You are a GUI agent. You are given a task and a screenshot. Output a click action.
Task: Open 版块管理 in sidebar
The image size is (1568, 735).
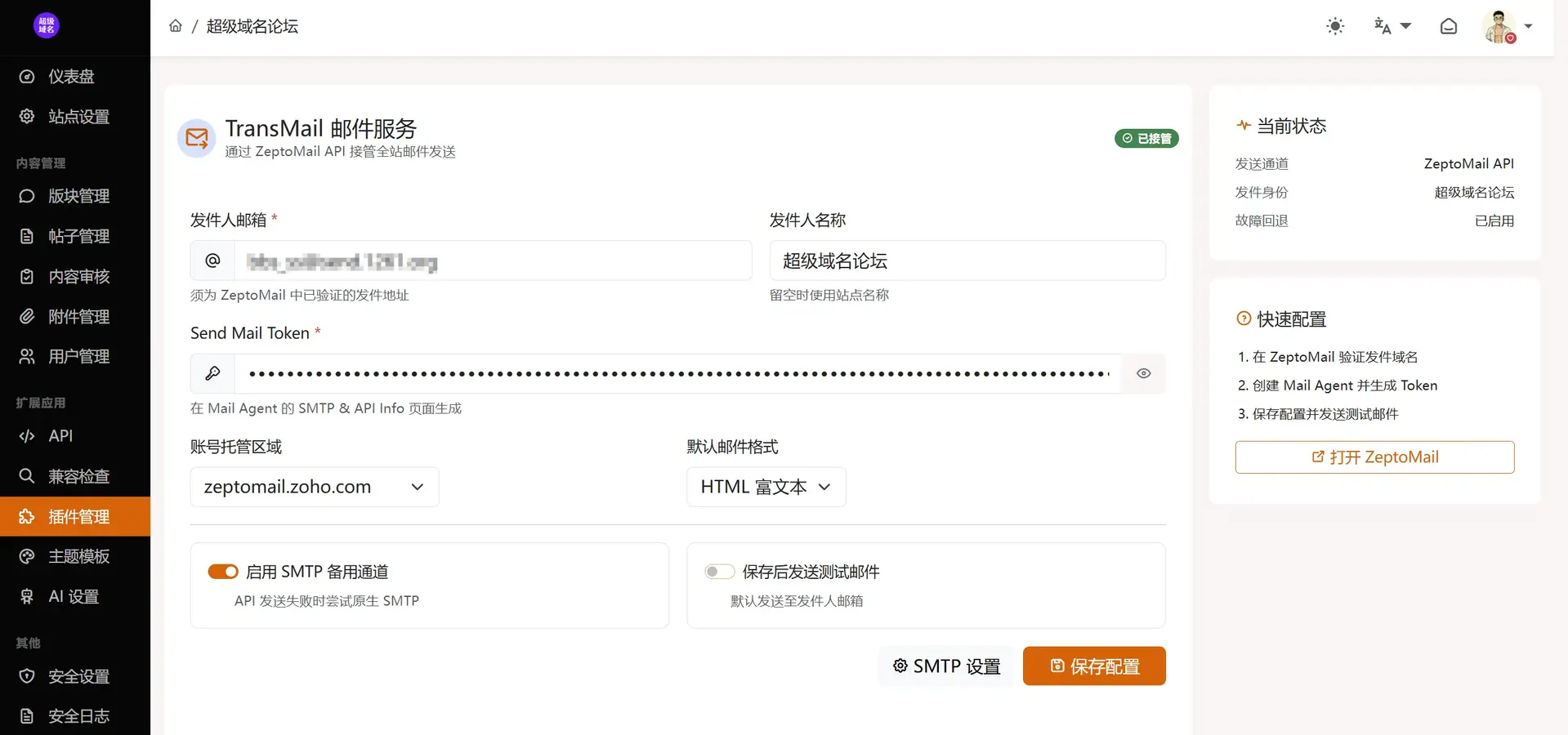click(x=75, y=196)
